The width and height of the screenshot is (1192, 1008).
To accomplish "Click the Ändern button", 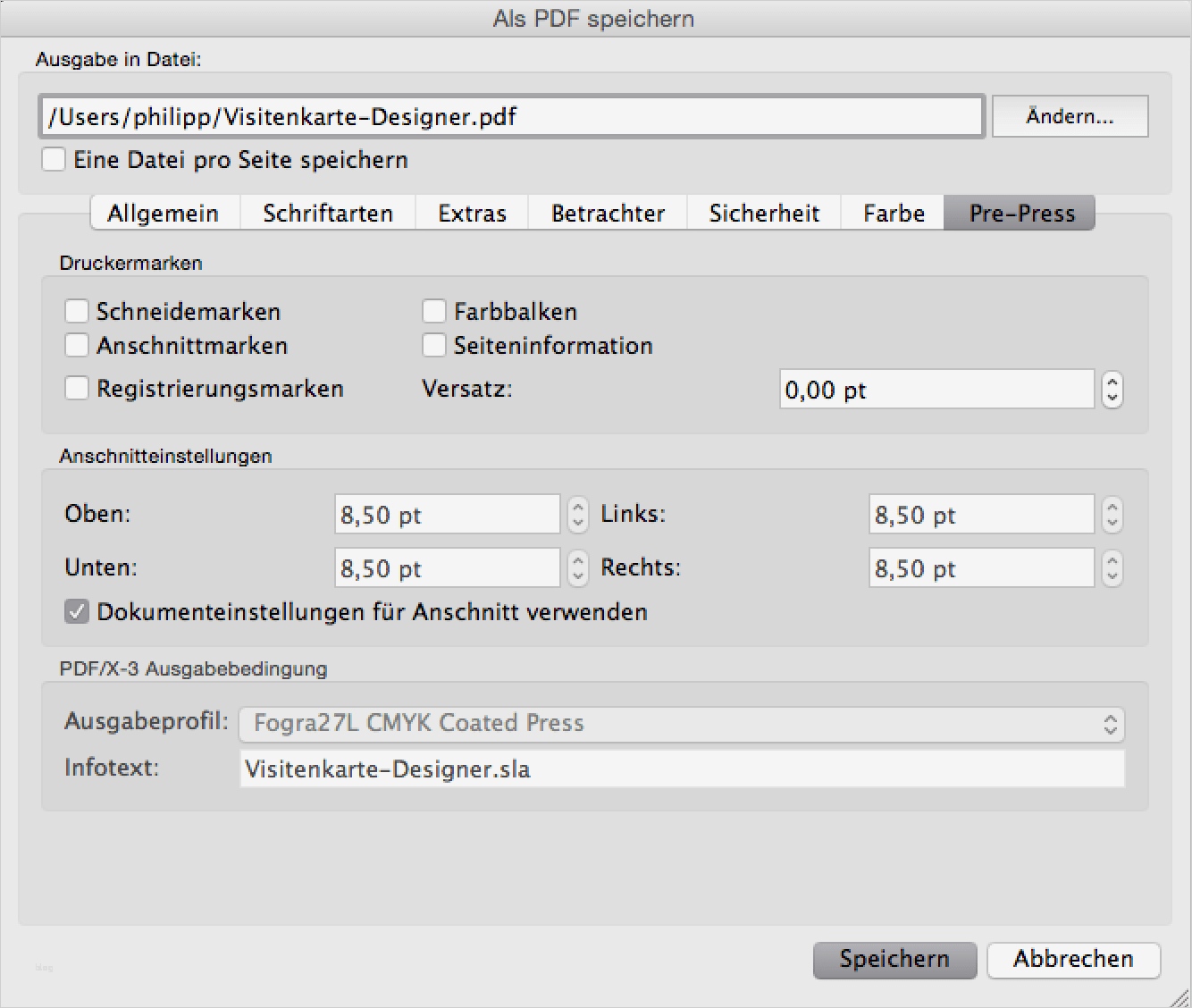I will coord(1070,115).
